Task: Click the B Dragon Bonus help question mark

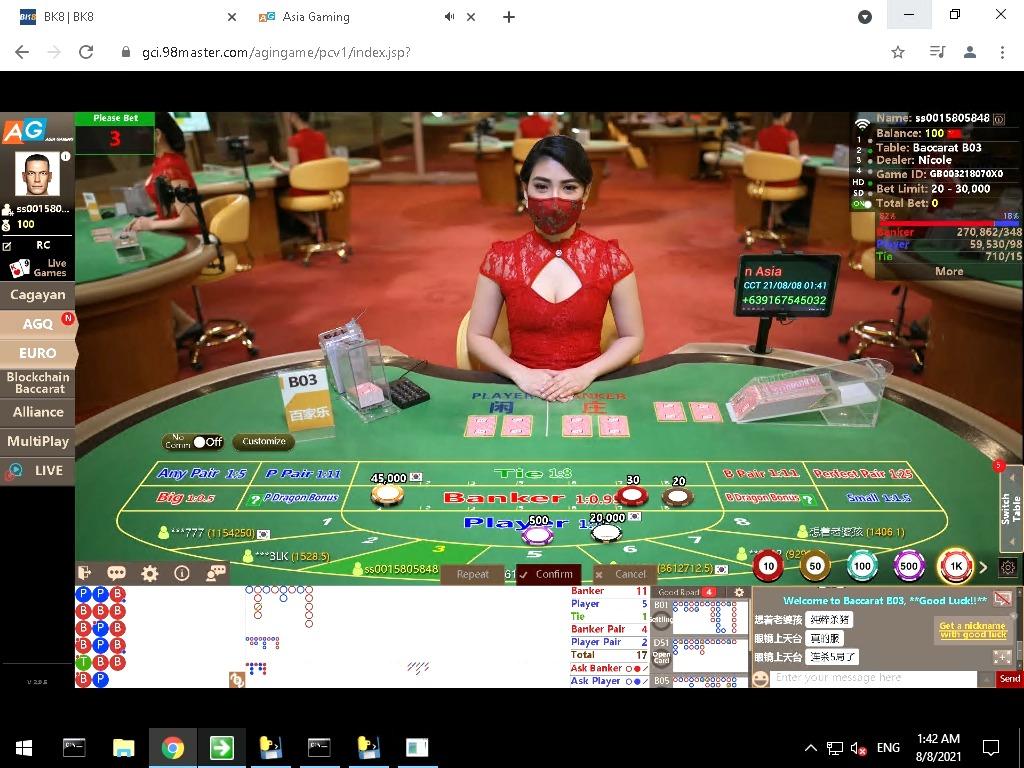Action: tap(809, 500)
